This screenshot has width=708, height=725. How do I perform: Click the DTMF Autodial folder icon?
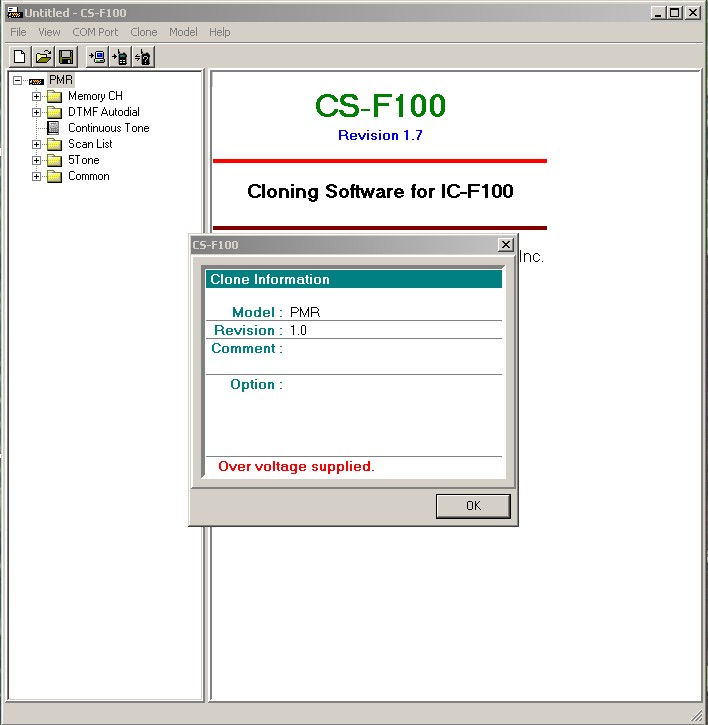click(x=55, y=112)
